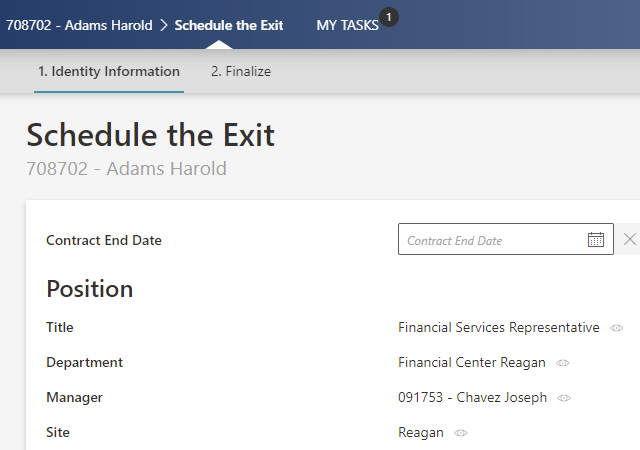Click the Financial Center Reagan department value
This screenshot has height=450, width=640.
(471, 363)
